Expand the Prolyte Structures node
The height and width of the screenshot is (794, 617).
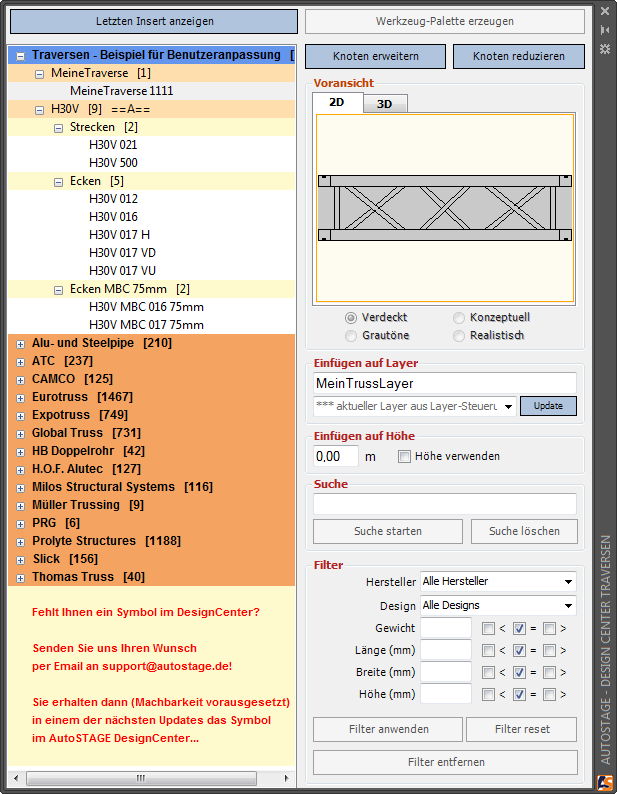[x=21, y=541]
